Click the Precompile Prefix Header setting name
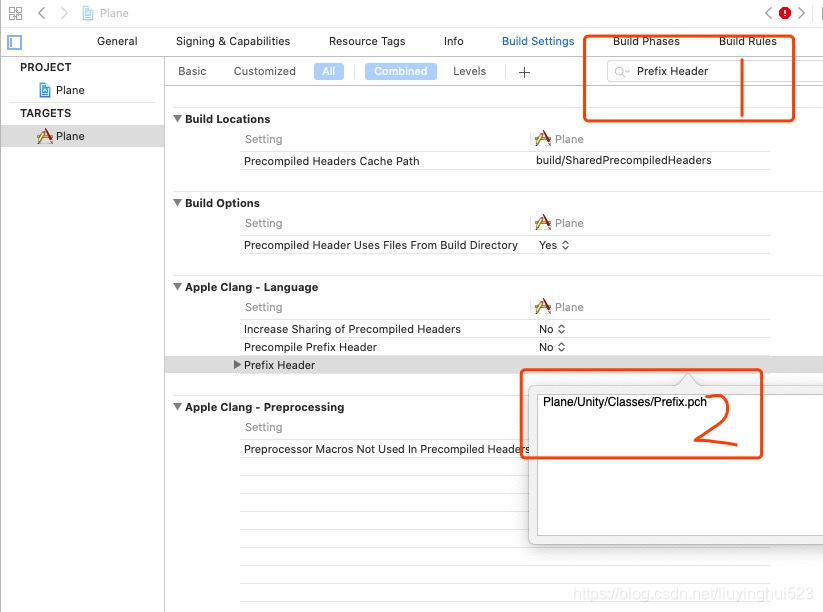 point(310,347)
